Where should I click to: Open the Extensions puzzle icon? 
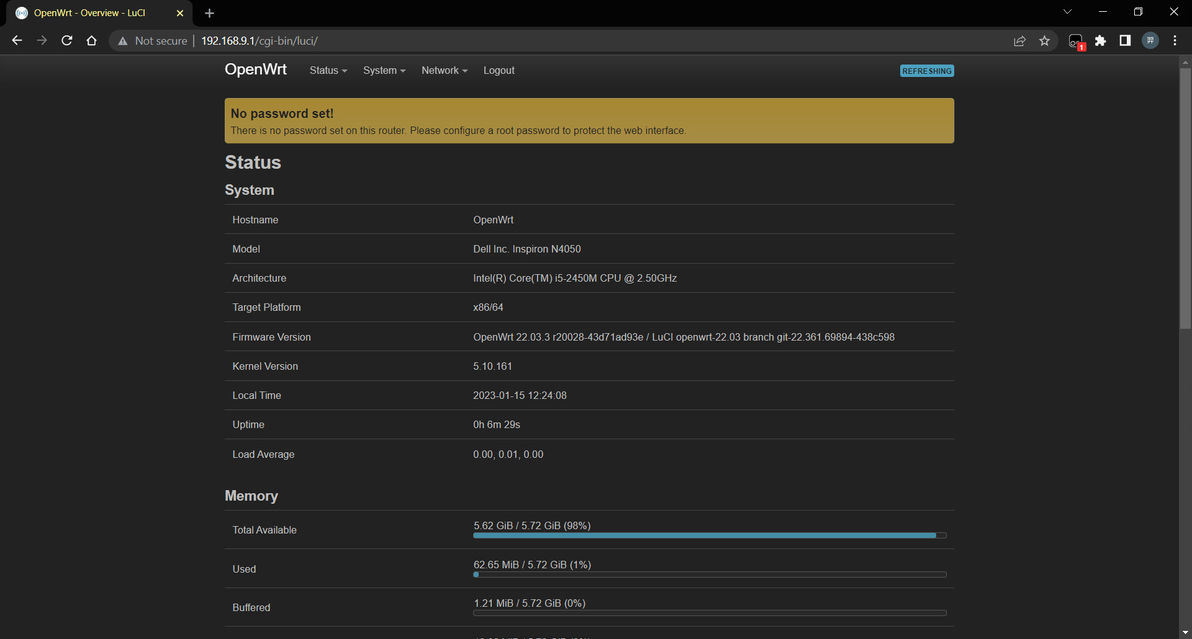[x=1101, y=41]
